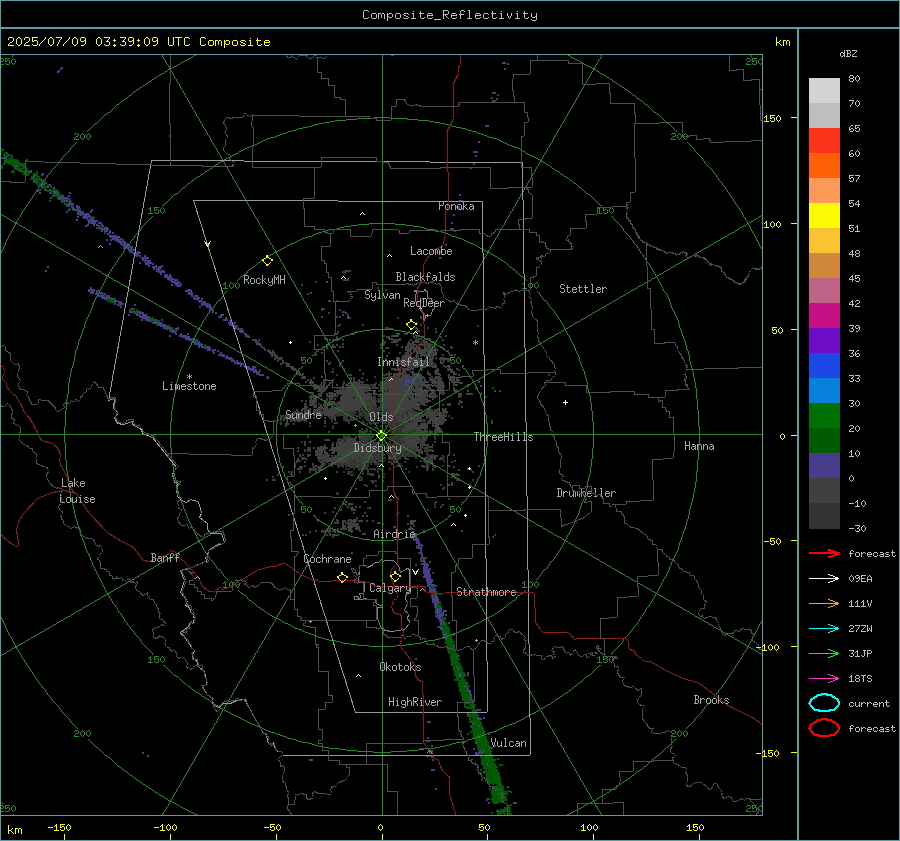
Task: Click the green 31JP arrow icon
Action: 824,653
